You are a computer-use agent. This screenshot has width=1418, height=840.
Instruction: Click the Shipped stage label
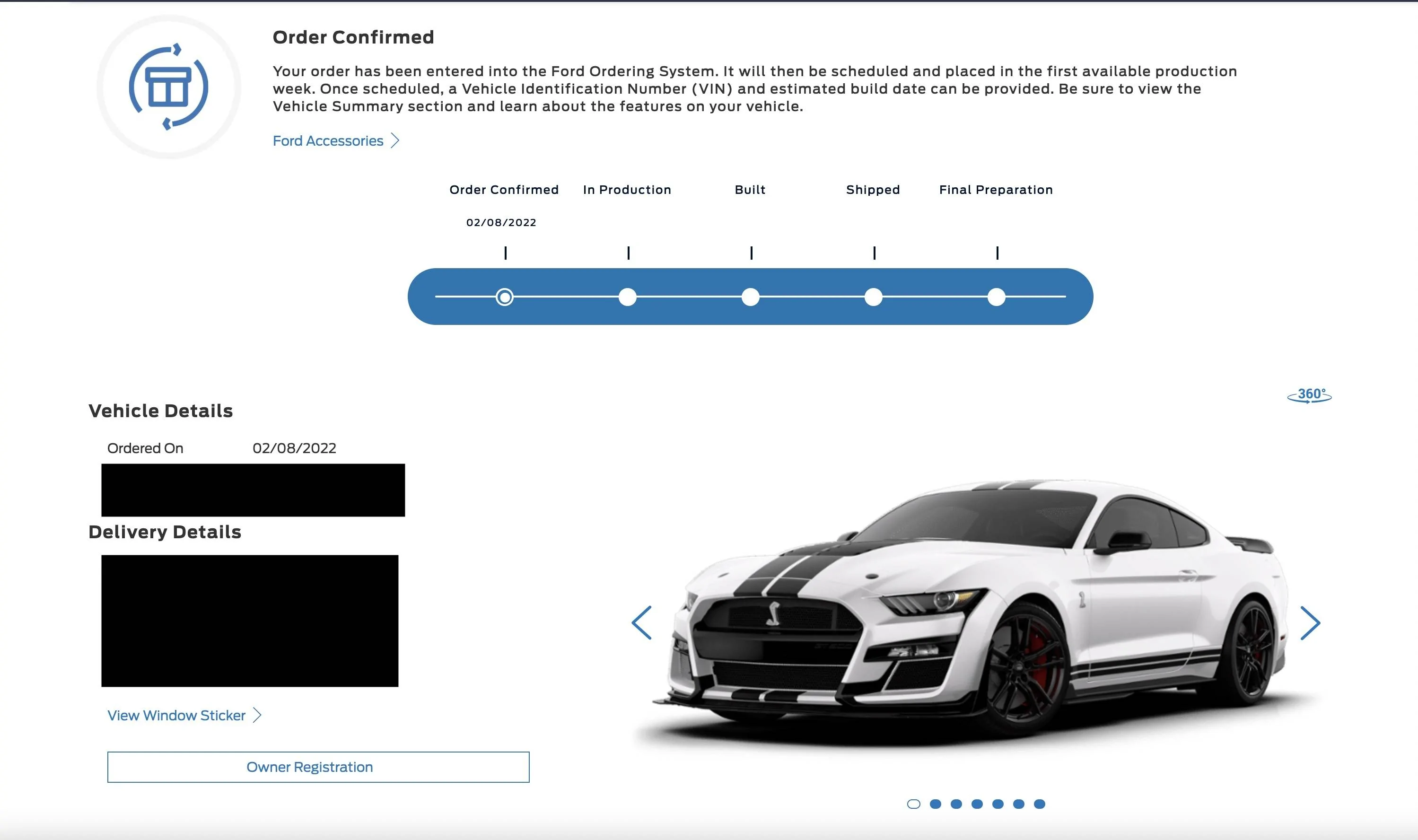873,190
